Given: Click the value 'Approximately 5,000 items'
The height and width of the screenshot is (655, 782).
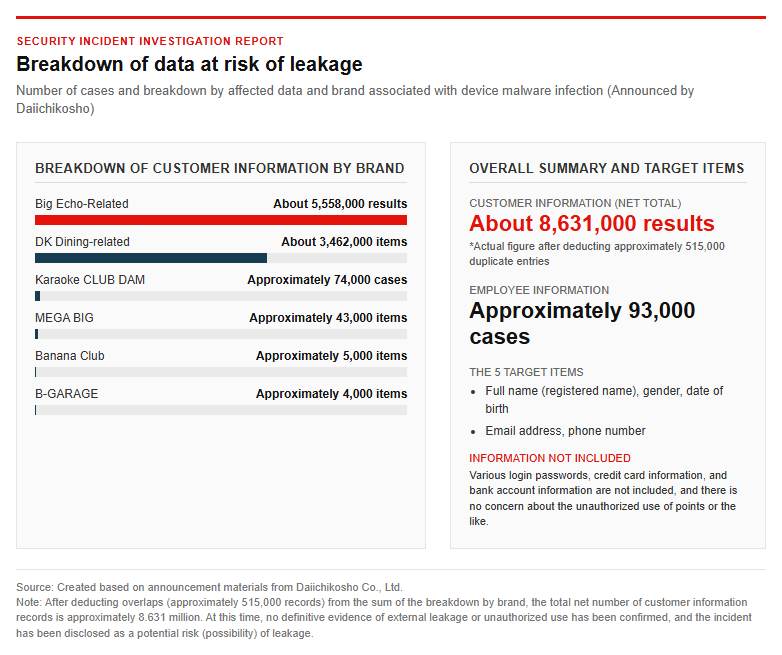Looking at the screenshot, I should pyautogui.click(x=332, y=356).
